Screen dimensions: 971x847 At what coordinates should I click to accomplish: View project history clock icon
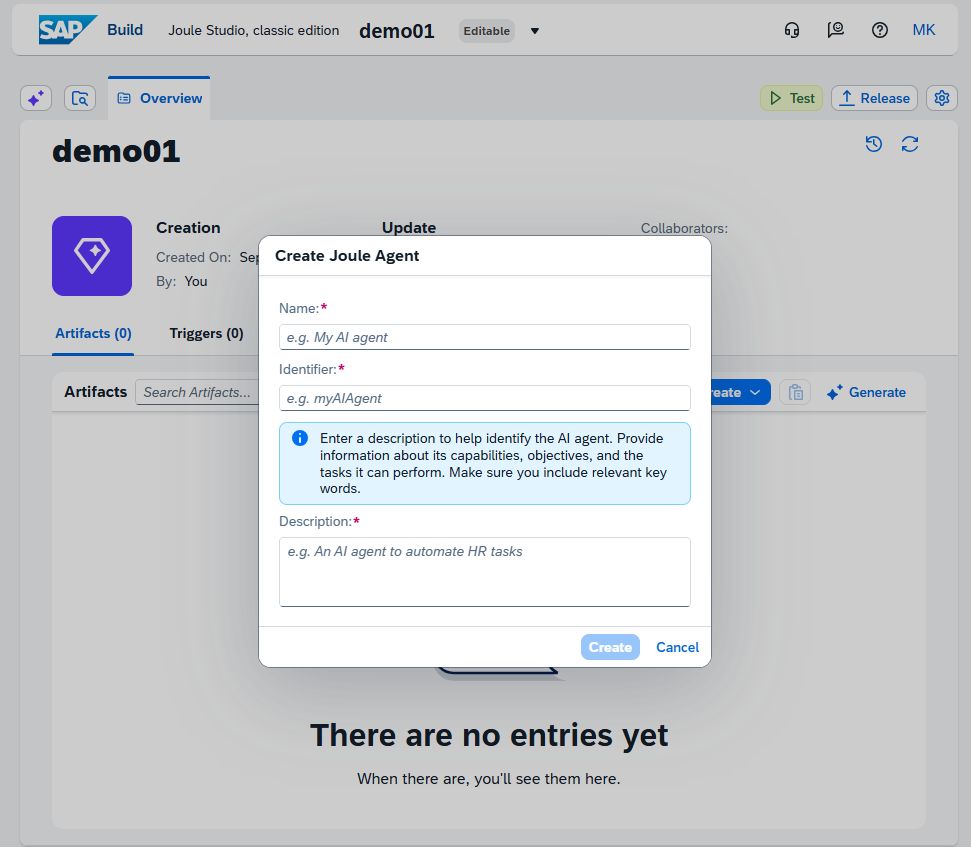874,144
